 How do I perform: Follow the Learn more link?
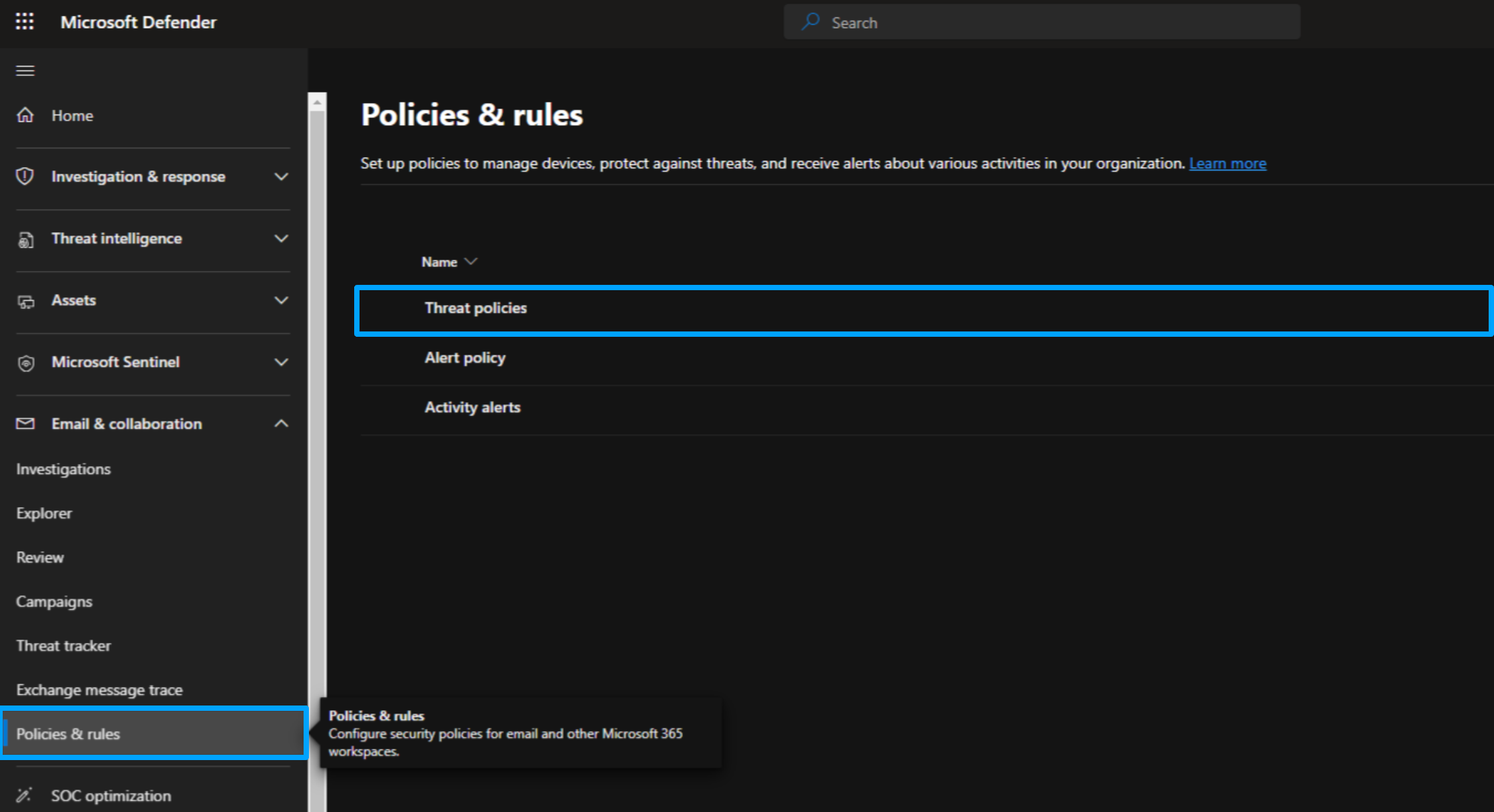[x=1227, y=163]
